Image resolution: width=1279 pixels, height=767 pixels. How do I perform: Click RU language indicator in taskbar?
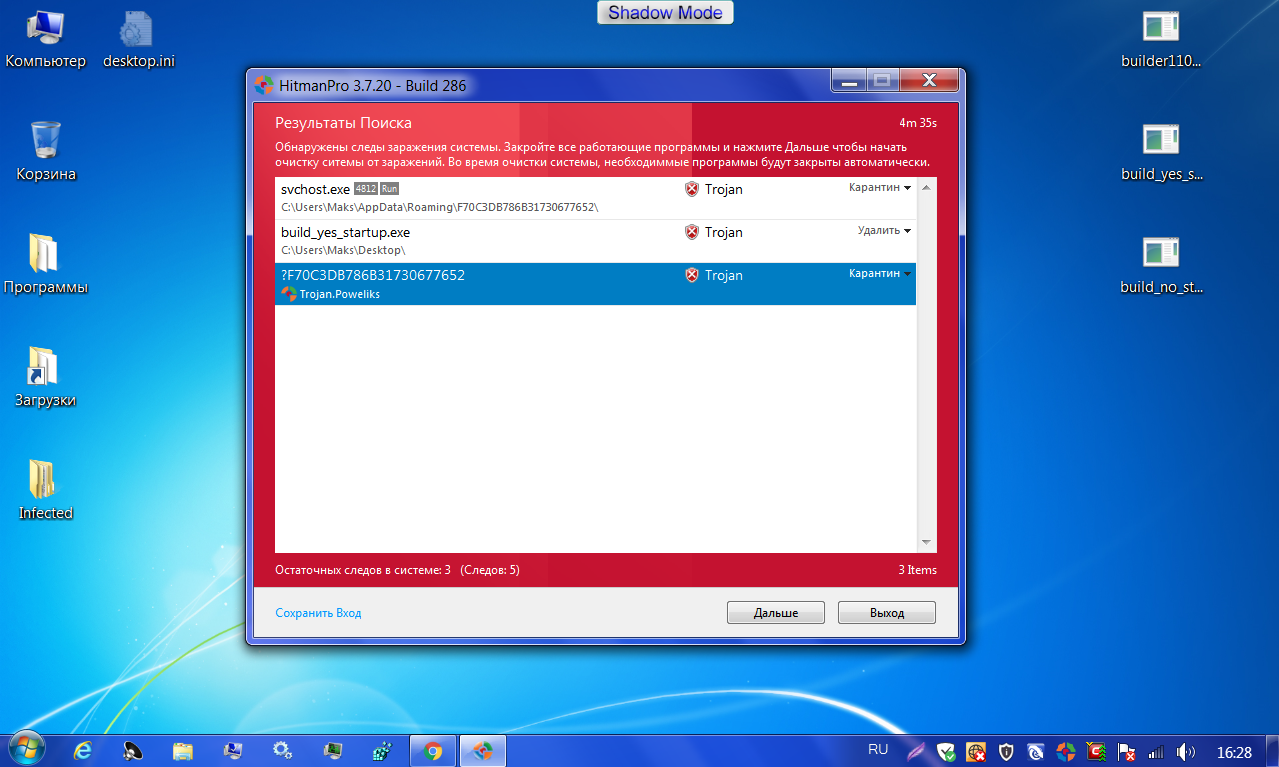coord(878,750)
